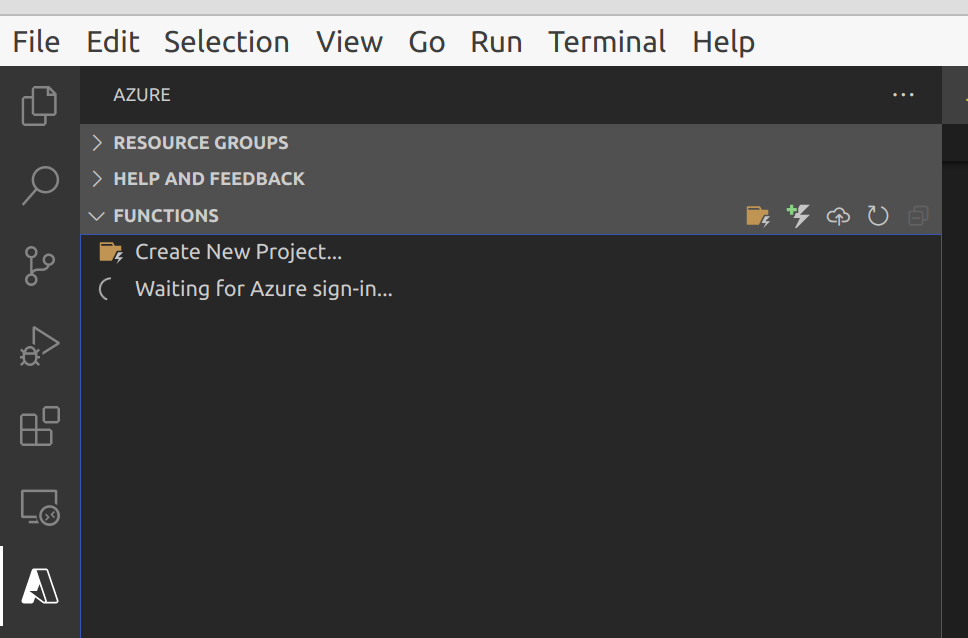The width and height of the screenshot is (968, 638).
Task: Open the Extensions panel
Action: [x=38, y=427]
